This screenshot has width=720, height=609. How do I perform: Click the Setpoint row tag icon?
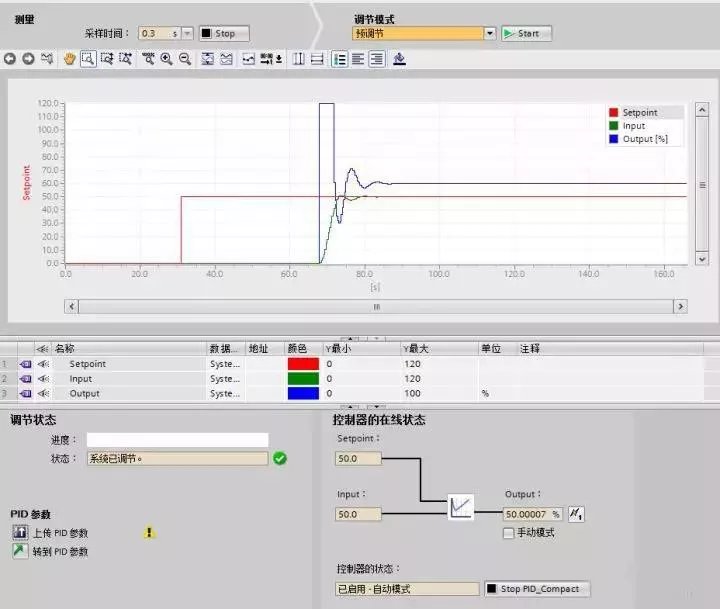(x=26, y=364)
